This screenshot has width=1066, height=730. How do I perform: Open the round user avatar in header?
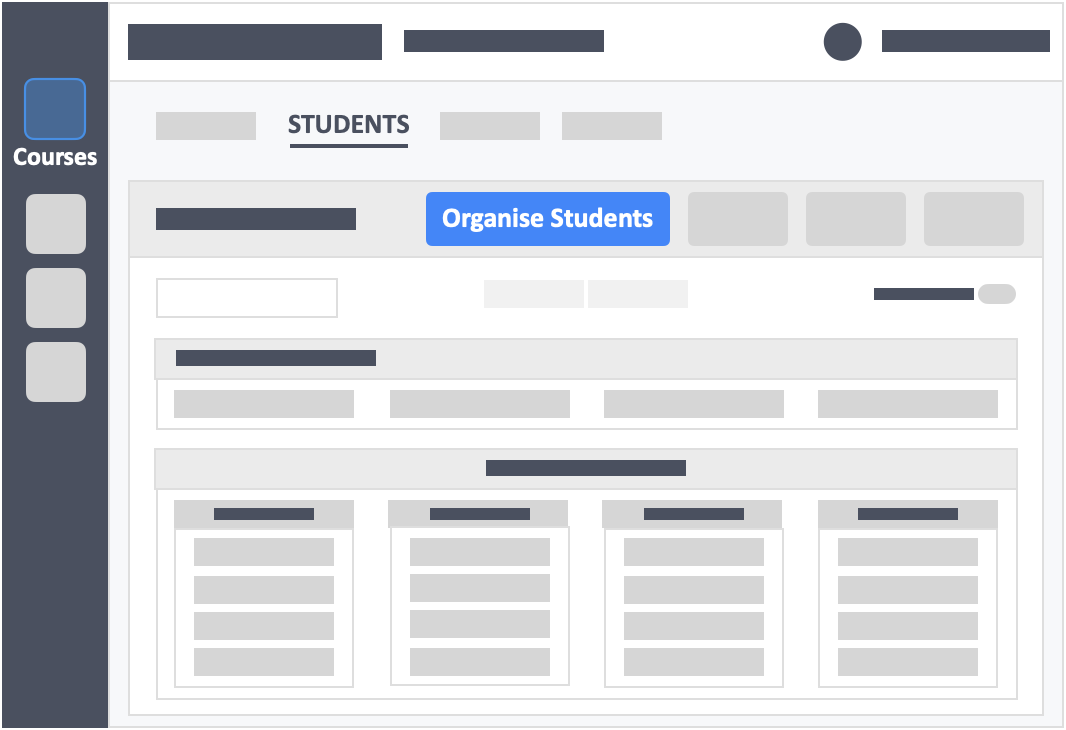(x=842, y=41)
